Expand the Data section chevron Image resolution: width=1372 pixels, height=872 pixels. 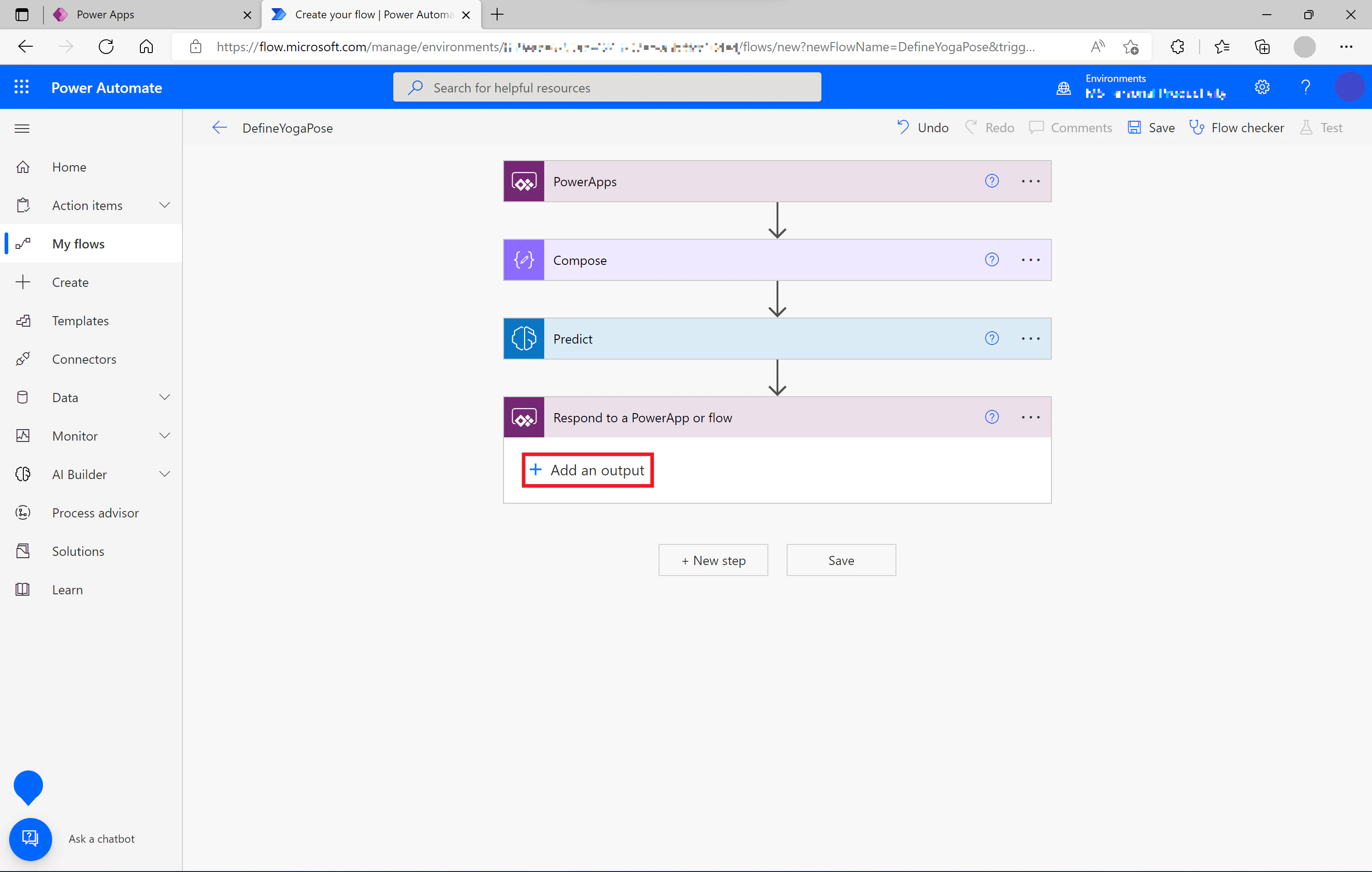tap(165, 397)
